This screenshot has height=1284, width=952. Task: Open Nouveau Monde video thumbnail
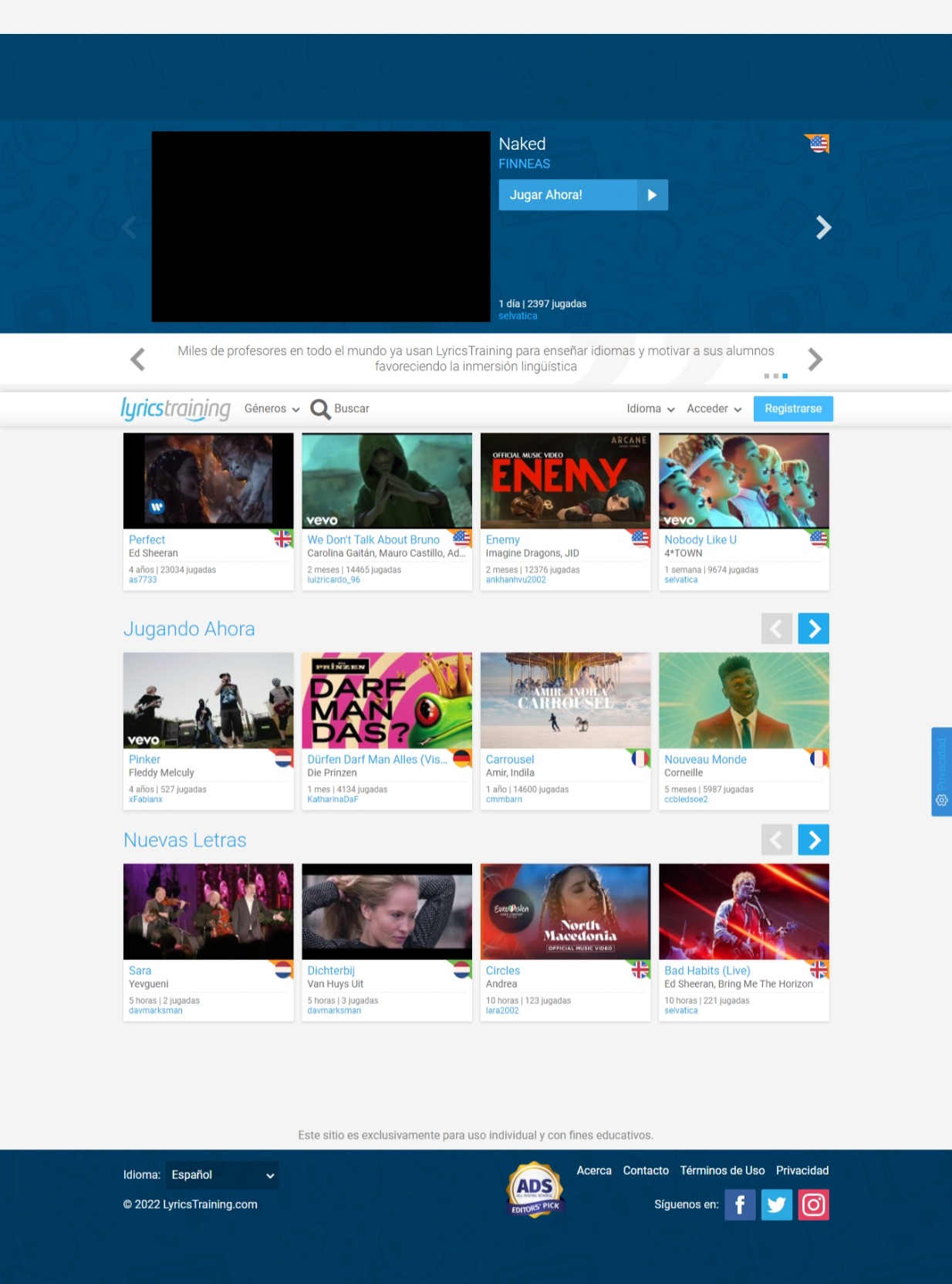pos(744,701)
